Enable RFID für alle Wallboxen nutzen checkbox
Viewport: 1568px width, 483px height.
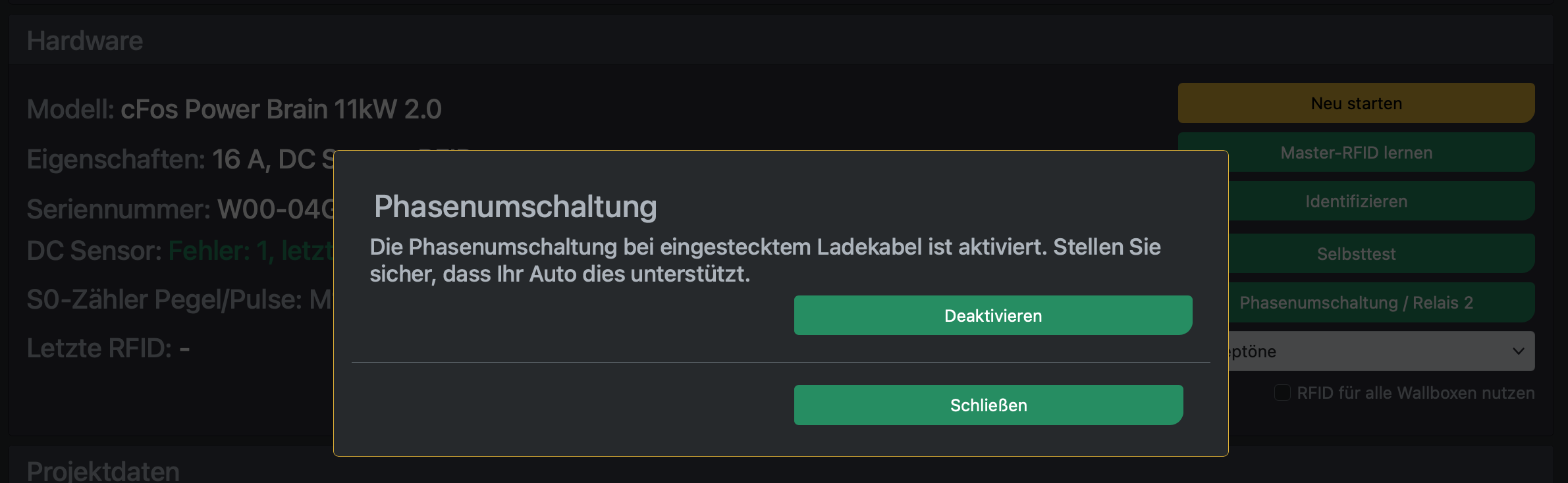[x=1282, y=393]
